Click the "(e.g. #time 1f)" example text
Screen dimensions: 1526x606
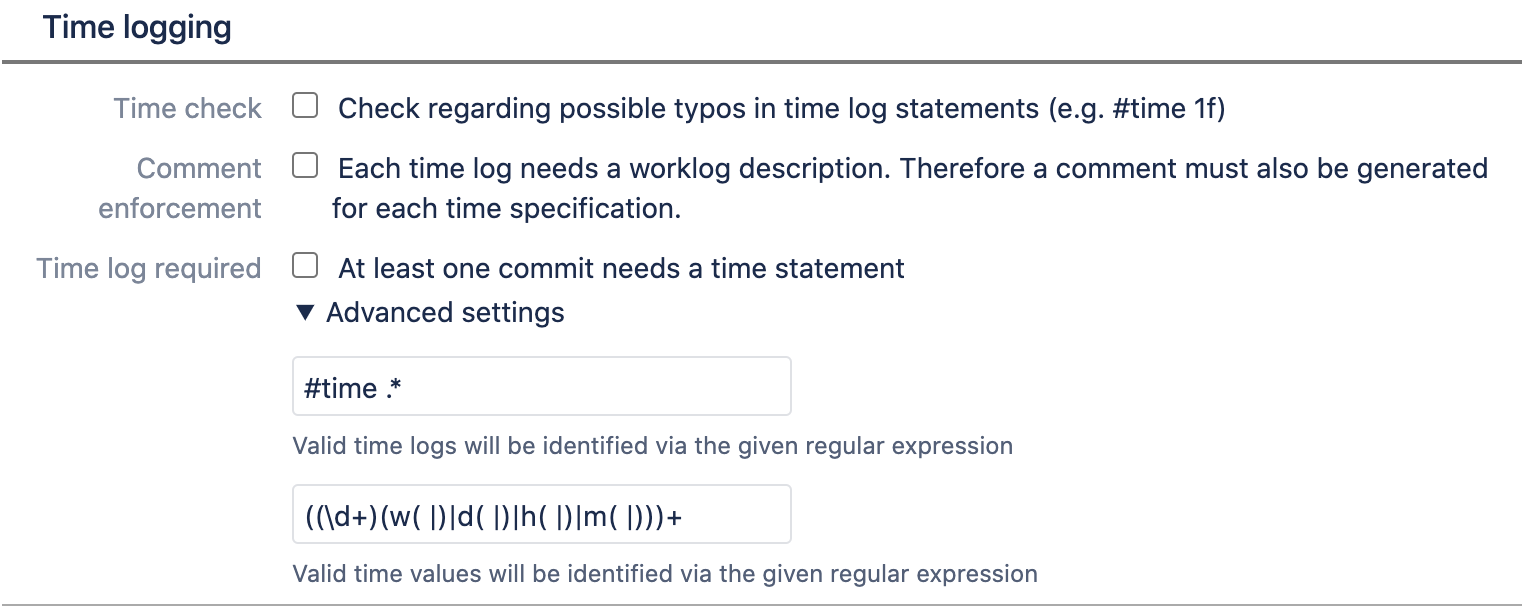(x=1136, y=108)
